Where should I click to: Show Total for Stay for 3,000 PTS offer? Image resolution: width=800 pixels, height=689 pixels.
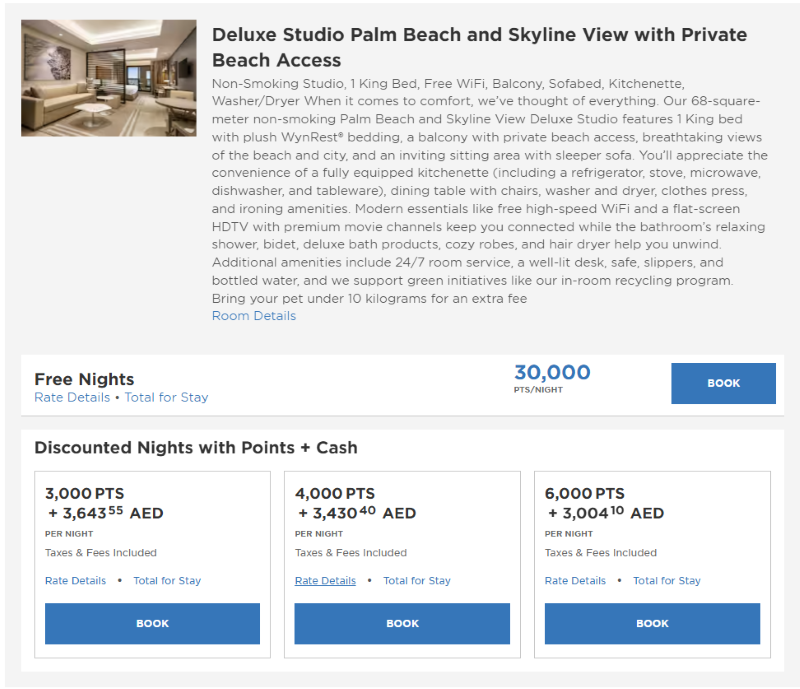click(x=167, y=581)
